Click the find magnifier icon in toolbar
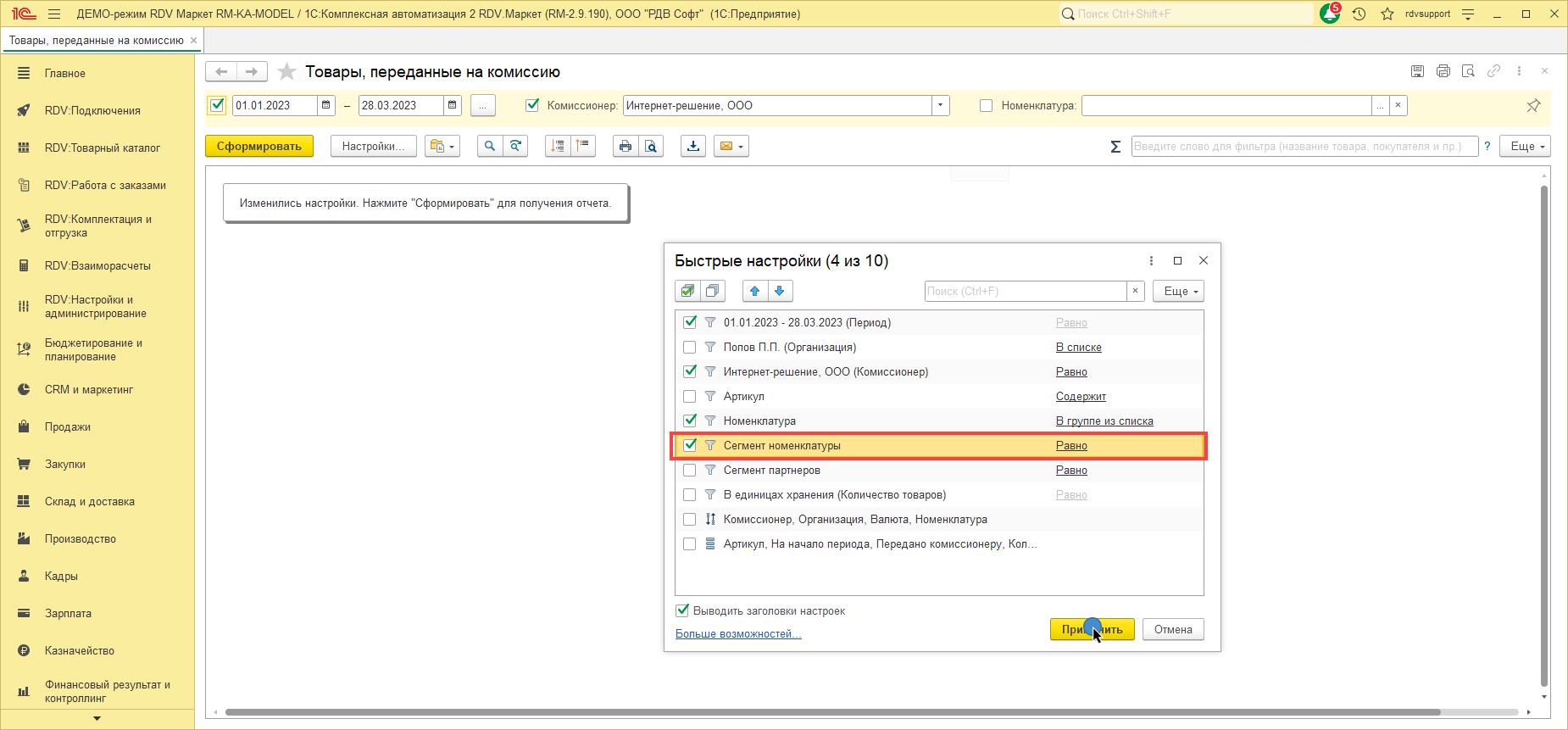This screenshot has height=730, width=1568. pyautogui.click(x=489, y=147)
